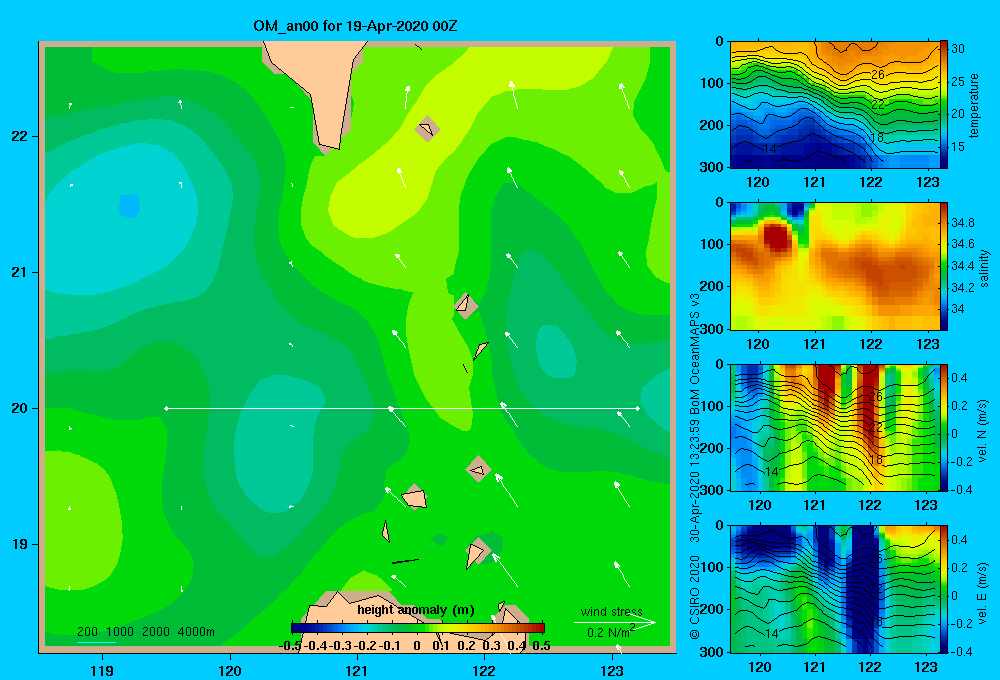The image size is (1000, 680).
Task: Select the 'wind stress' legend label
Action: click(612, 612)
